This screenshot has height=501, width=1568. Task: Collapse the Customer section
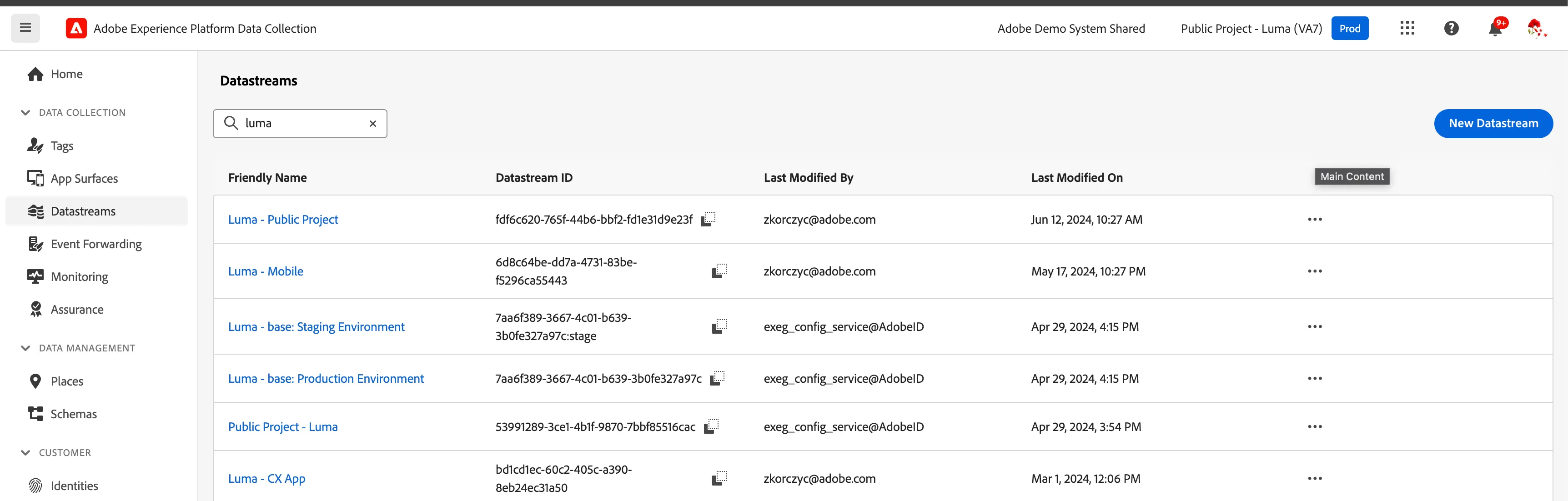pyautogui.click(x=25, y=452)
